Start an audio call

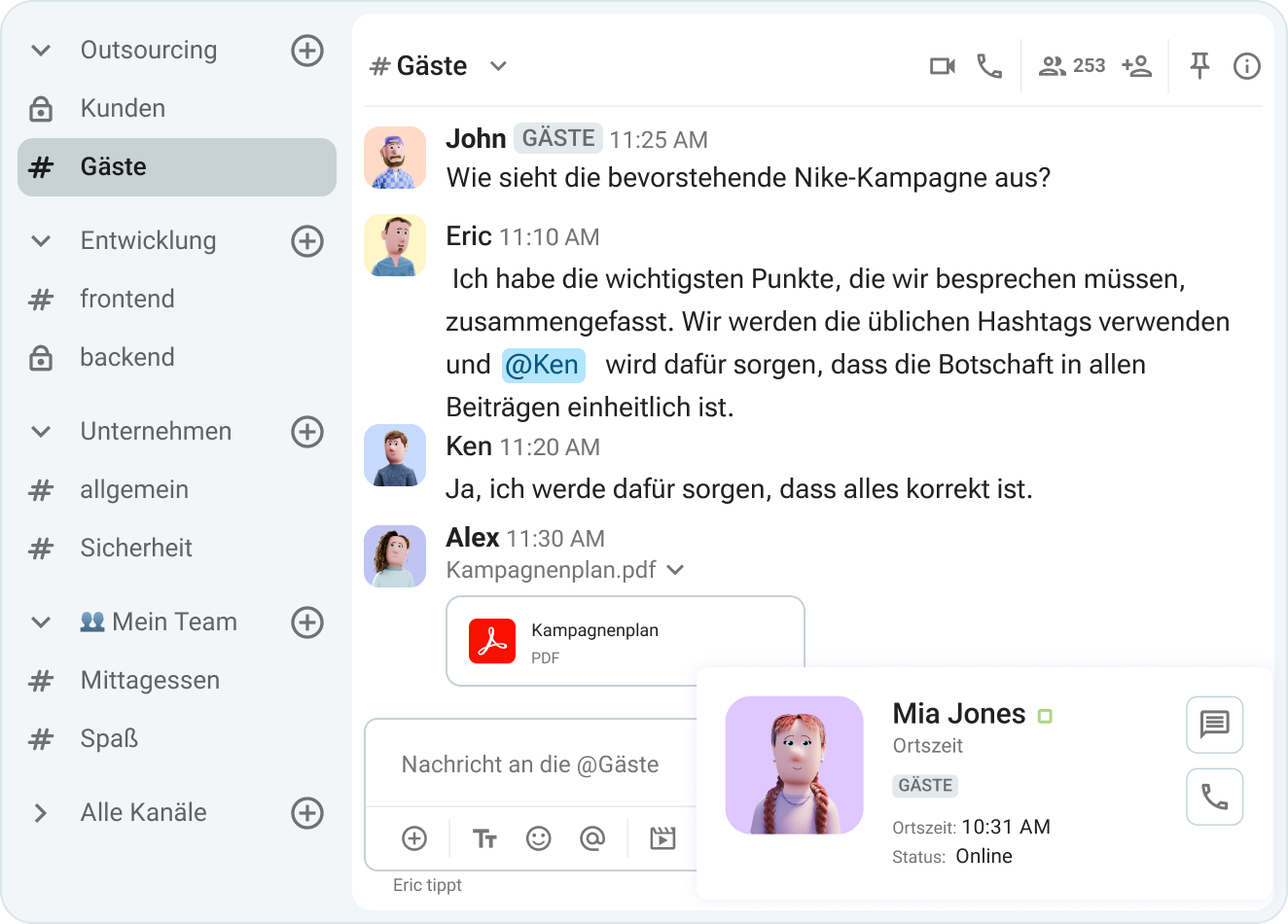coord(990,65)
